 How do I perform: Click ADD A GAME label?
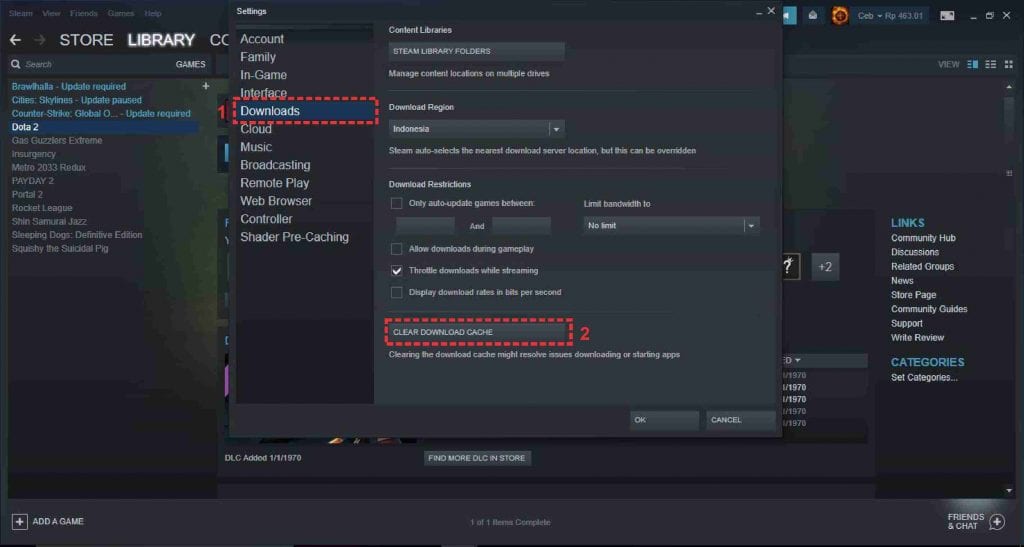tap(58, 522)
